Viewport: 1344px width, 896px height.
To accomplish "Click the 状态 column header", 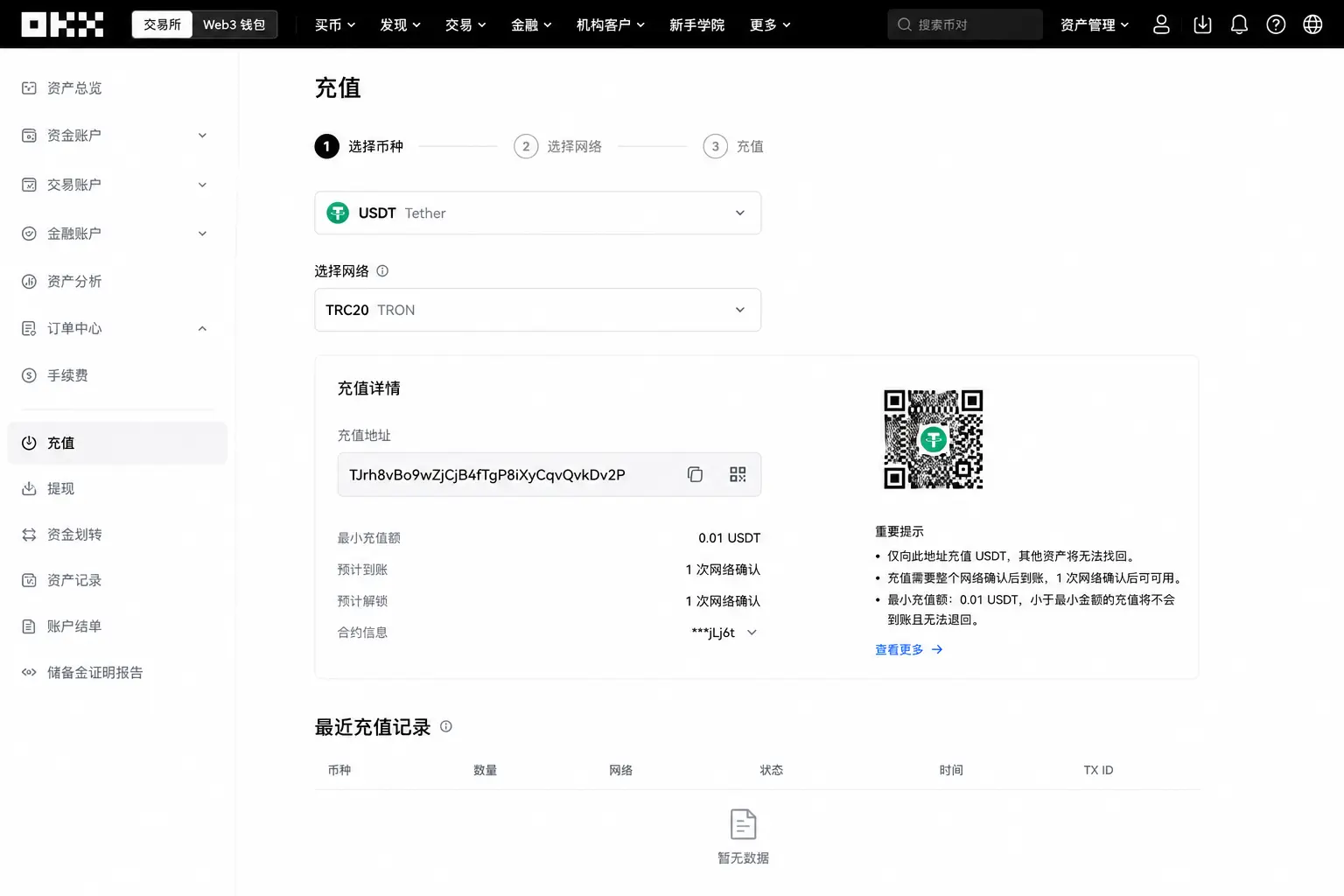I will [772, 770].
